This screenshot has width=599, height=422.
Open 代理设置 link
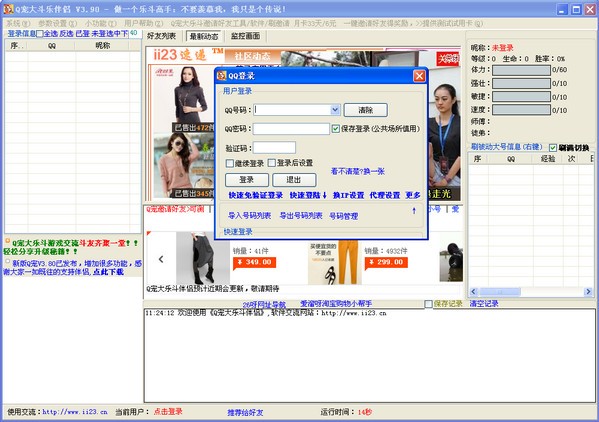[384, 195]
